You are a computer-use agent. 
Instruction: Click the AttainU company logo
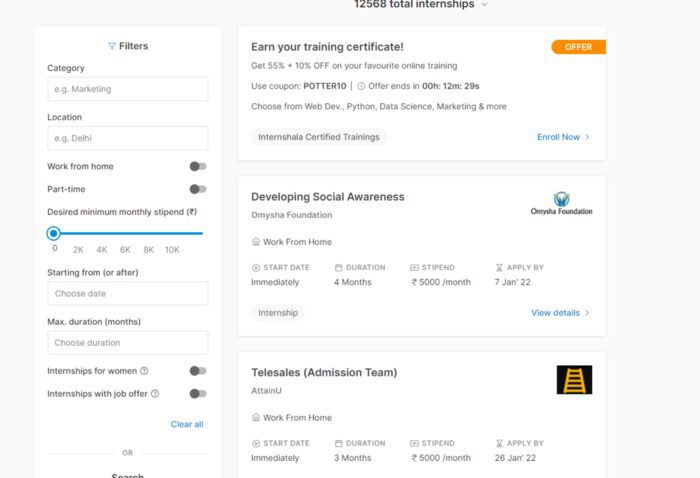click(574, 379)
